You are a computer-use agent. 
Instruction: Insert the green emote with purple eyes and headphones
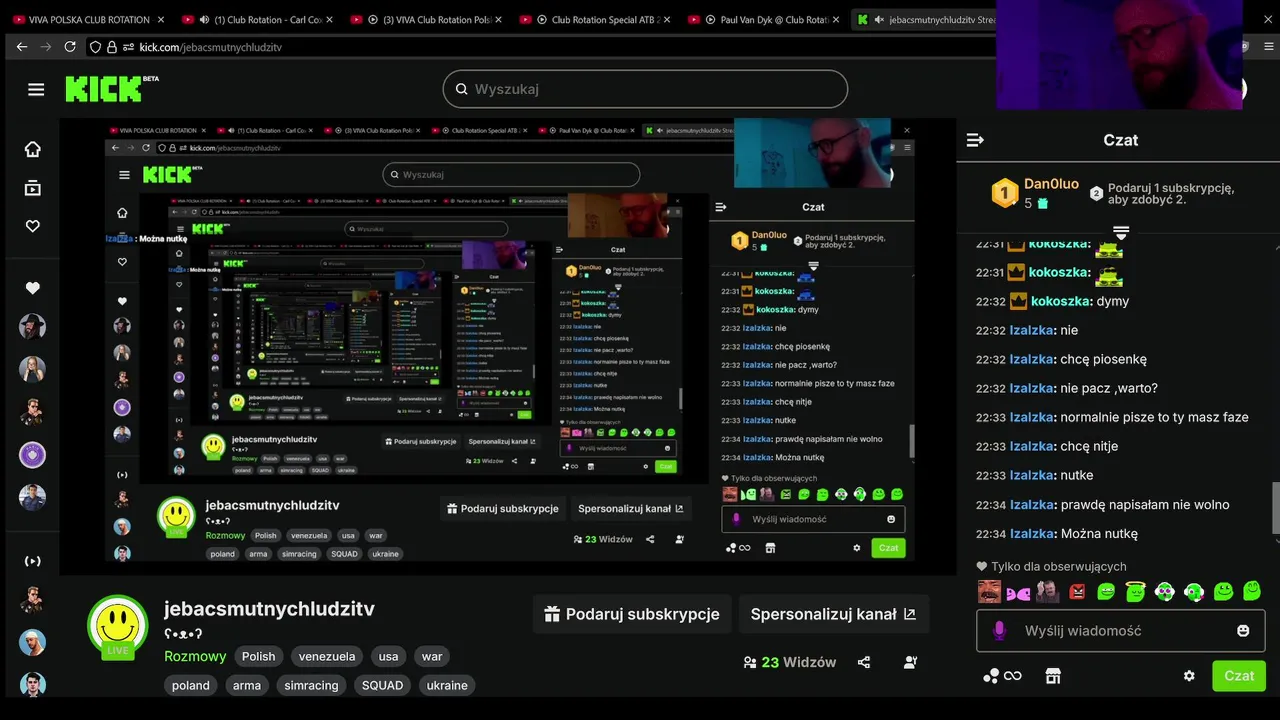pyautogui.click(x=1165, y=592)
